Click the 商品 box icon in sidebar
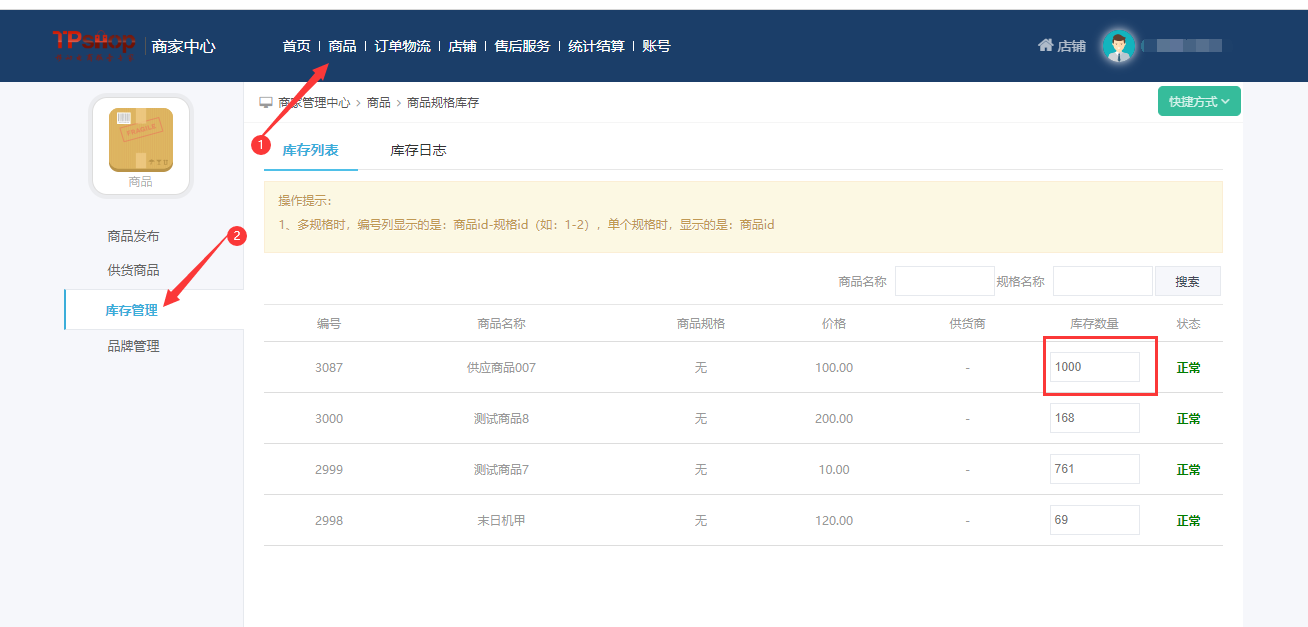The height and width of the screenshot is (627, 1308). 141,140
